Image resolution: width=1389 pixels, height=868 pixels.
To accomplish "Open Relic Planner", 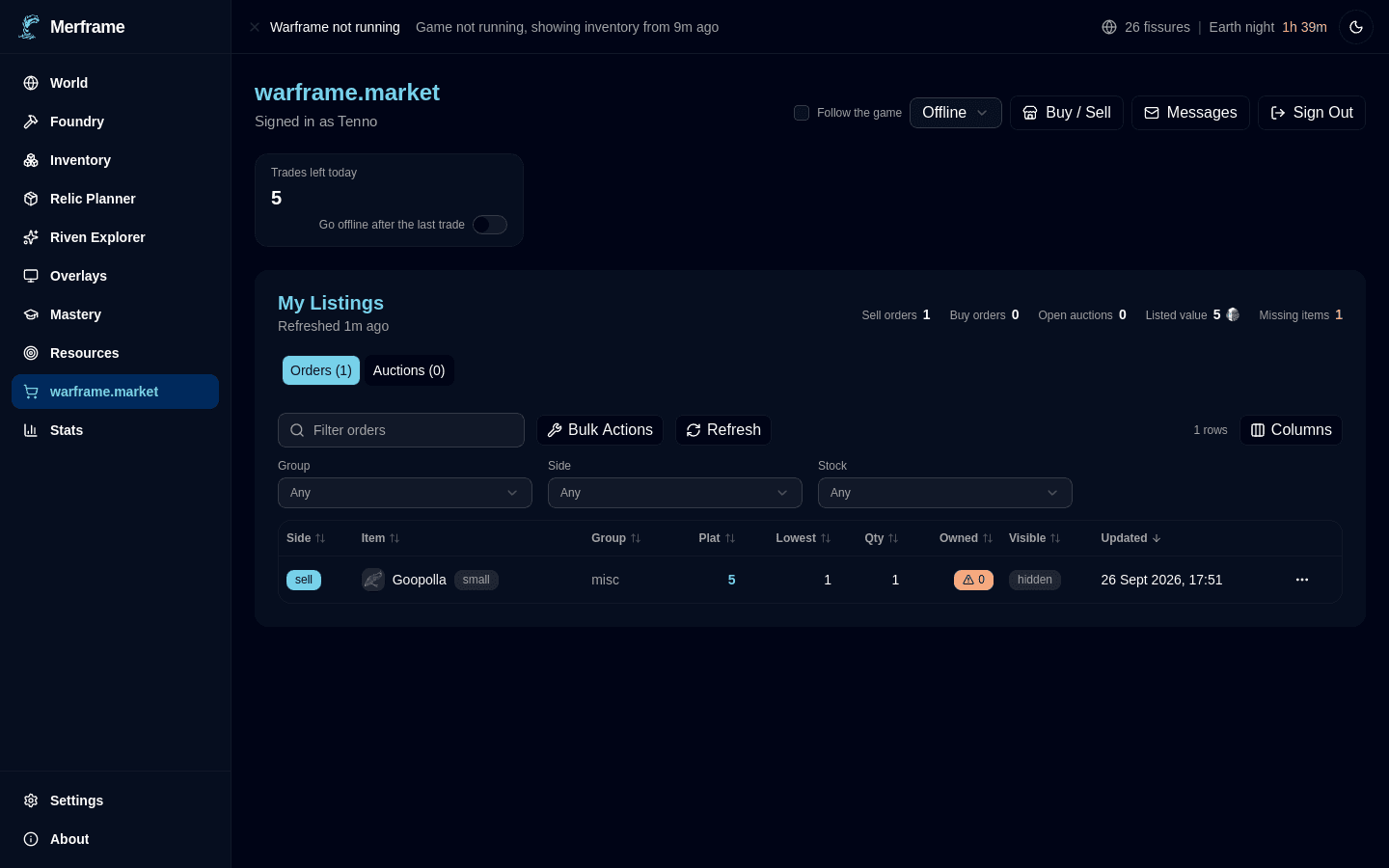I will 115,199.
